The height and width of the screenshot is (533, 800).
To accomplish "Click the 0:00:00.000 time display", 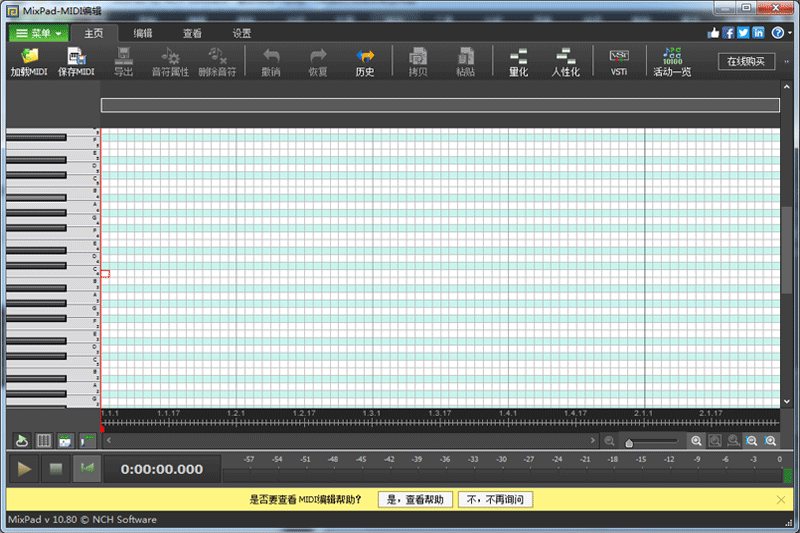I will (162, 469).
